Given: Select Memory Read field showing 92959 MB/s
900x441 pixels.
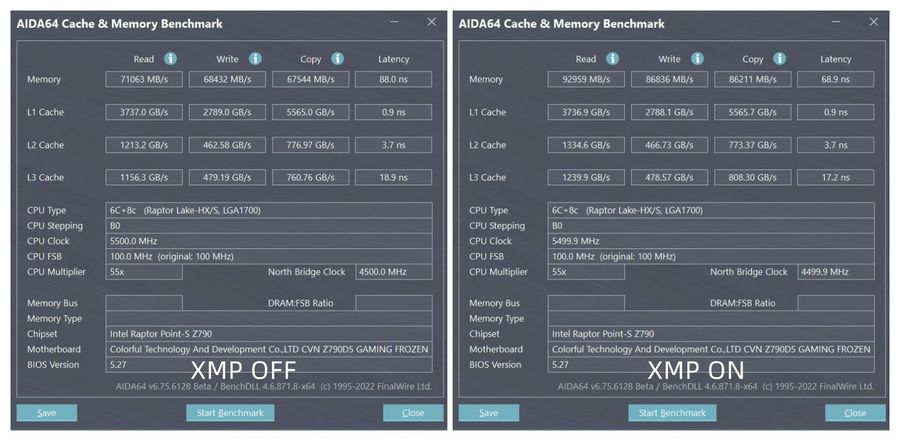Looking at the screenshot, I should tap(586, 79).
